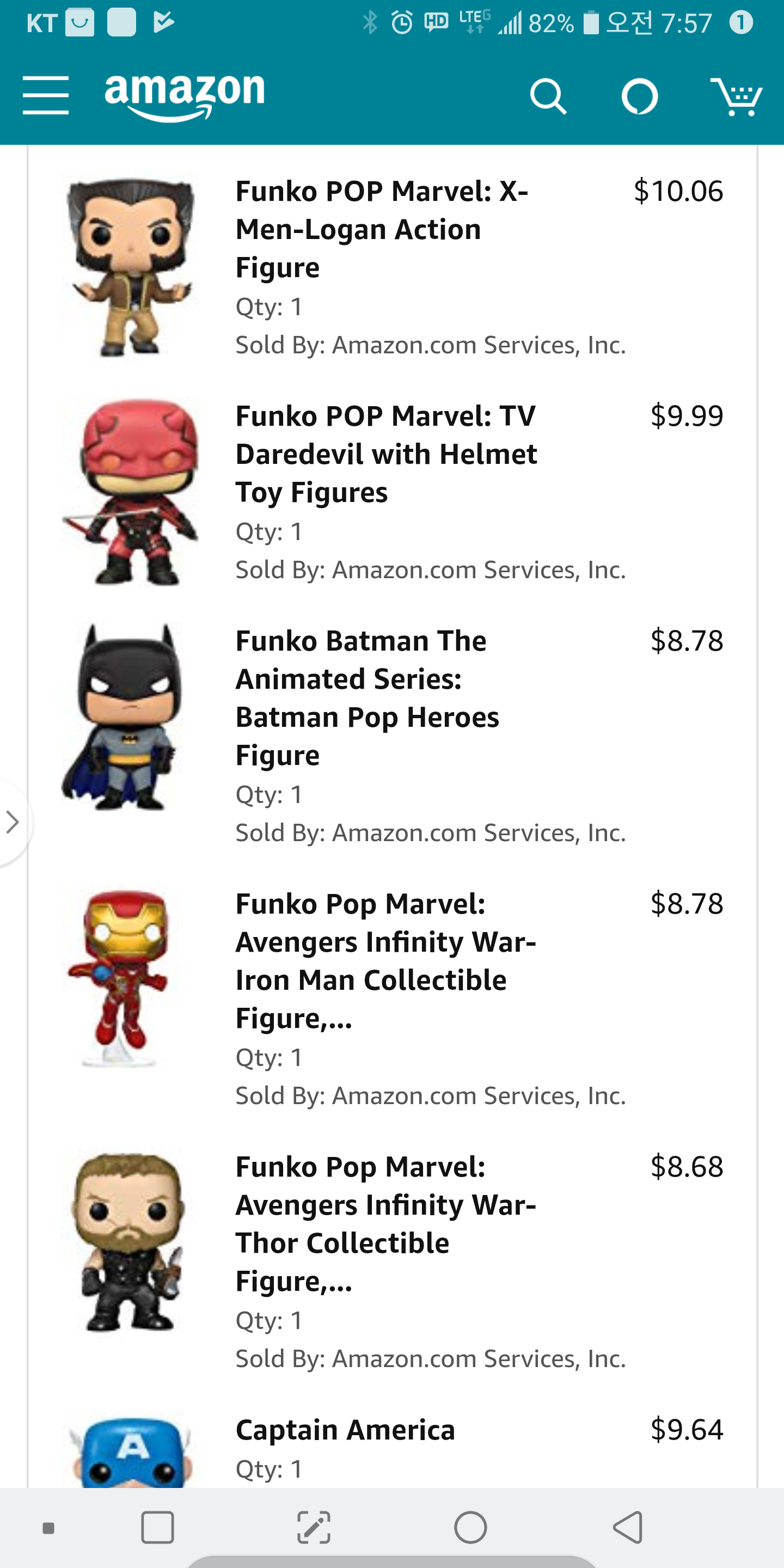Activate the Alexa voice icon

pos(639,96)
